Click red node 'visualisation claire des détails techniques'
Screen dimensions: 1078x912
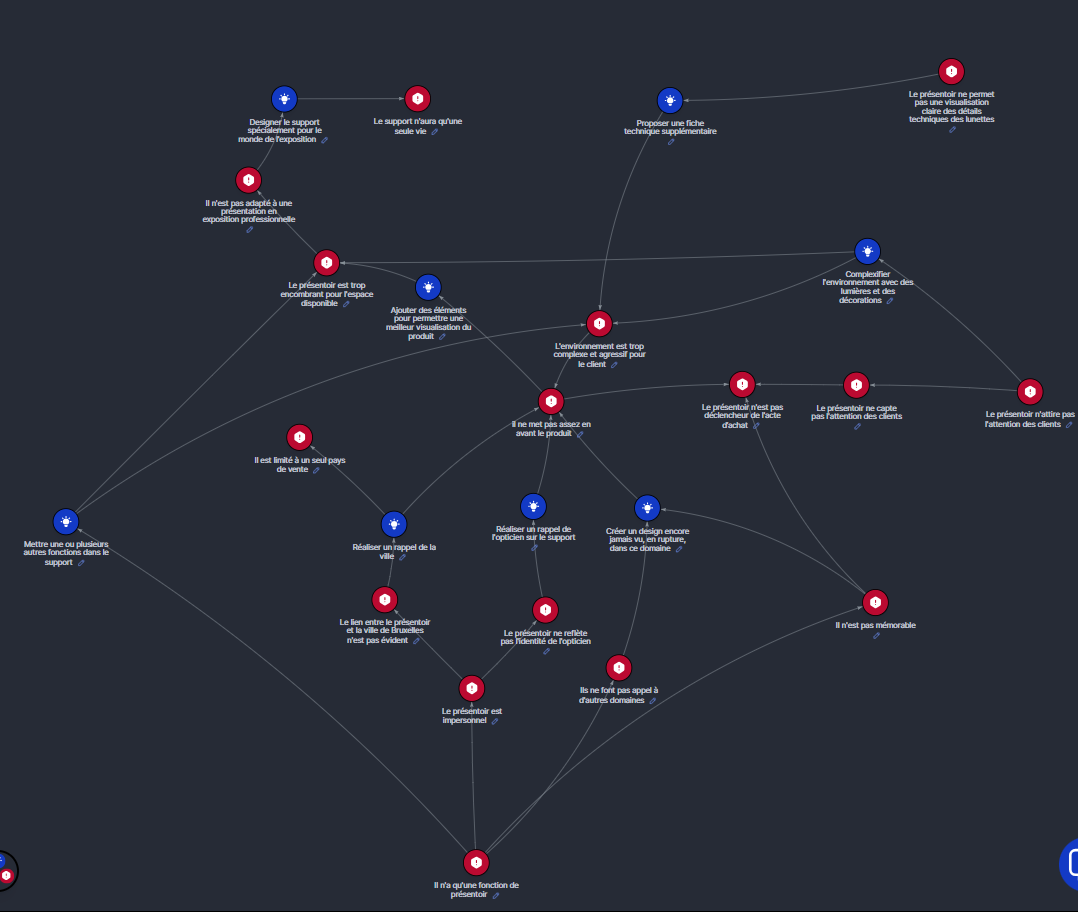pos(952,71)
